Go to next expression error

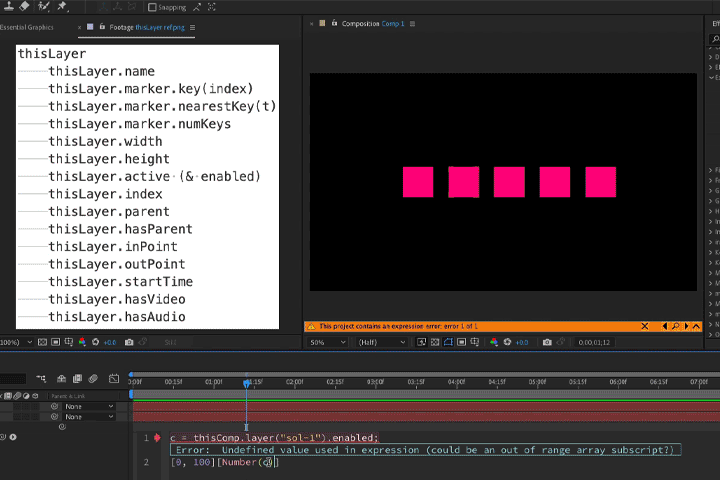[686, 326]
